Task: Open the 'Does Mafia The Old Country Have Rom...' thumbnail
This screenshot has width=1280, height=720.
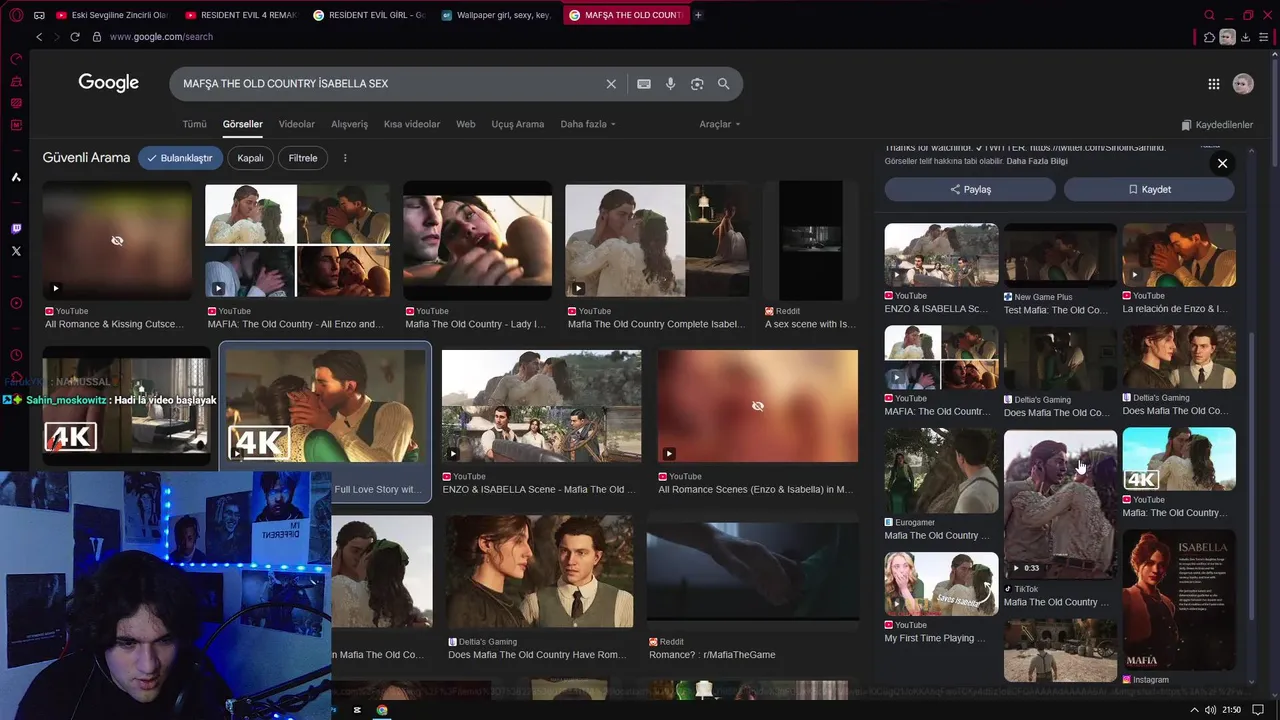Action: (x=539, y=572)
